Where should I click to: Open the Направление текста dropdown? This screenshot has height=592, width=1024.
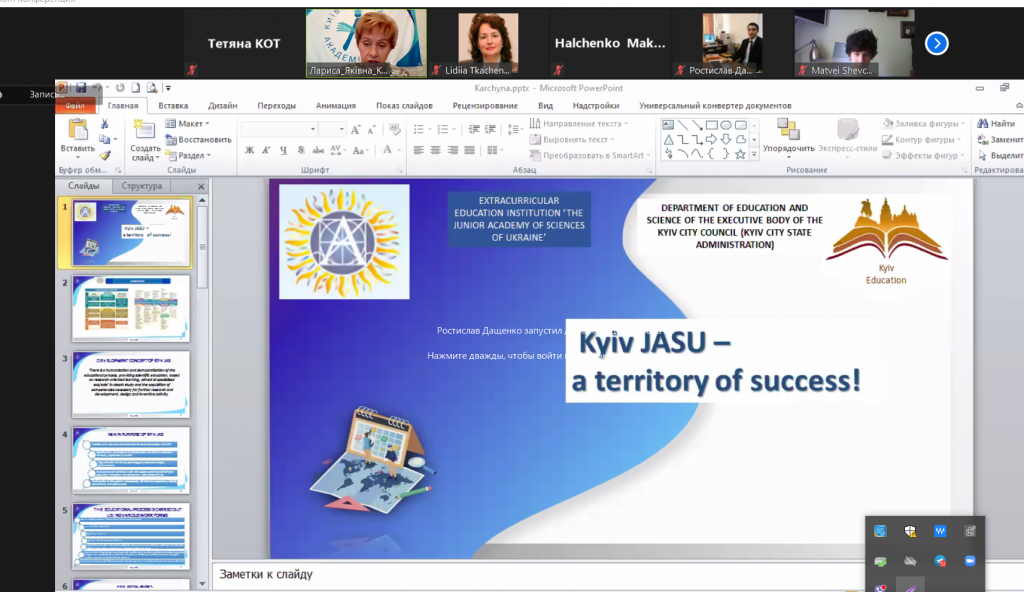click(579, 123)
